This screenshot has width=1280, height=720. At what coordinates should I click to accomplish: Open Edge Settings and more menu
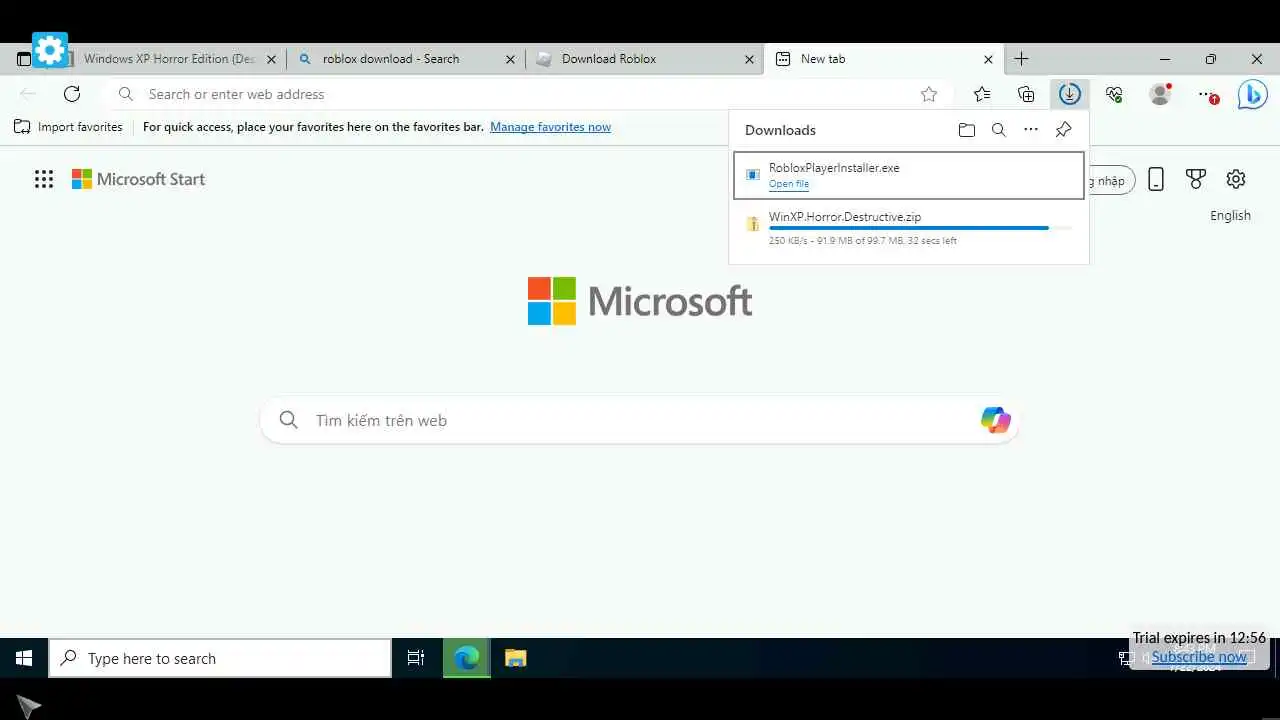click(1207, 94)
